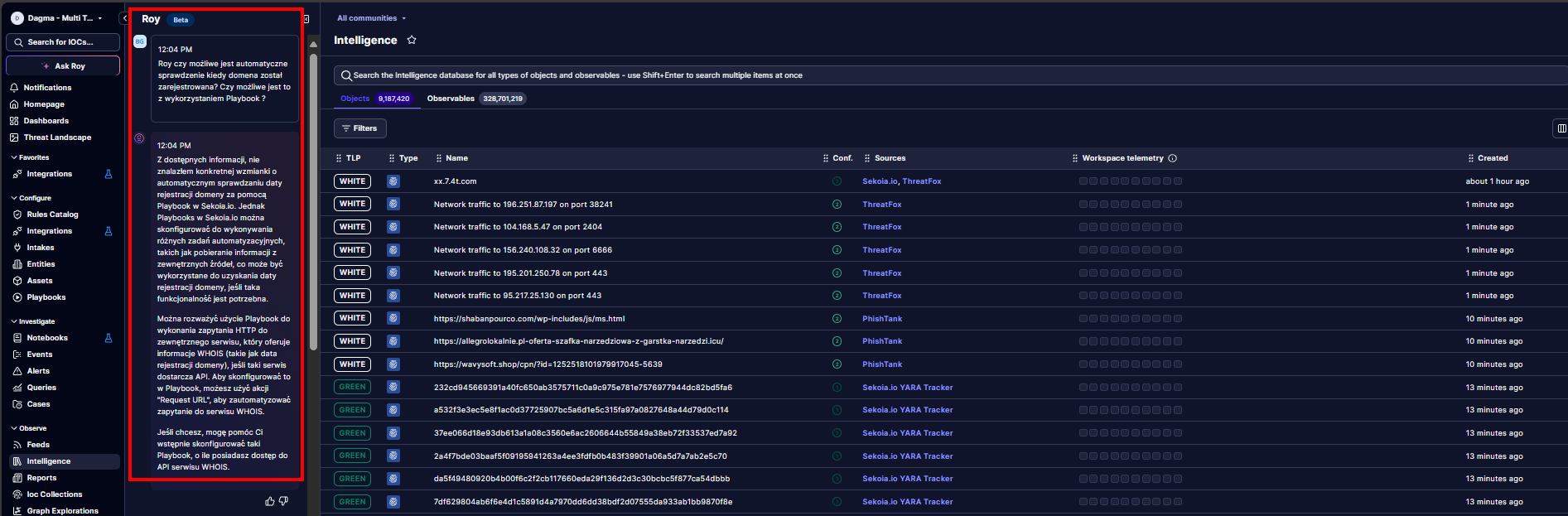Click the Filters button
Image resolution: width=1568 pixels, height=516 pixels.
point(359,128)
